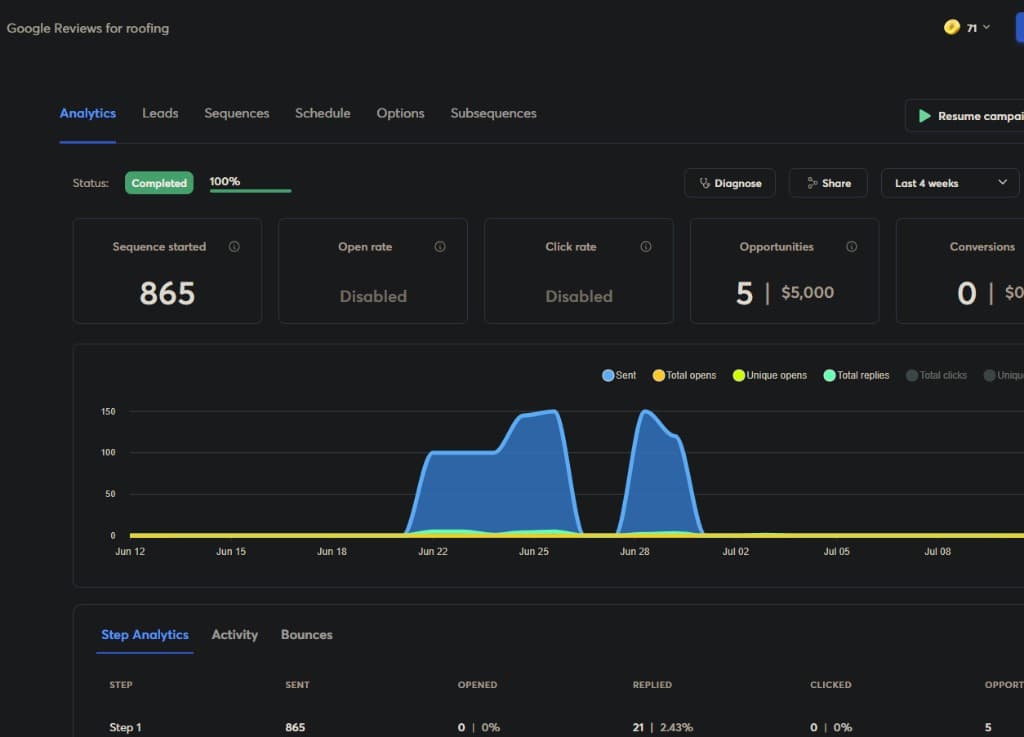This screenshot has width=1024, height=737.
Task: Open the Analytics tab
Action: (88, 114)
